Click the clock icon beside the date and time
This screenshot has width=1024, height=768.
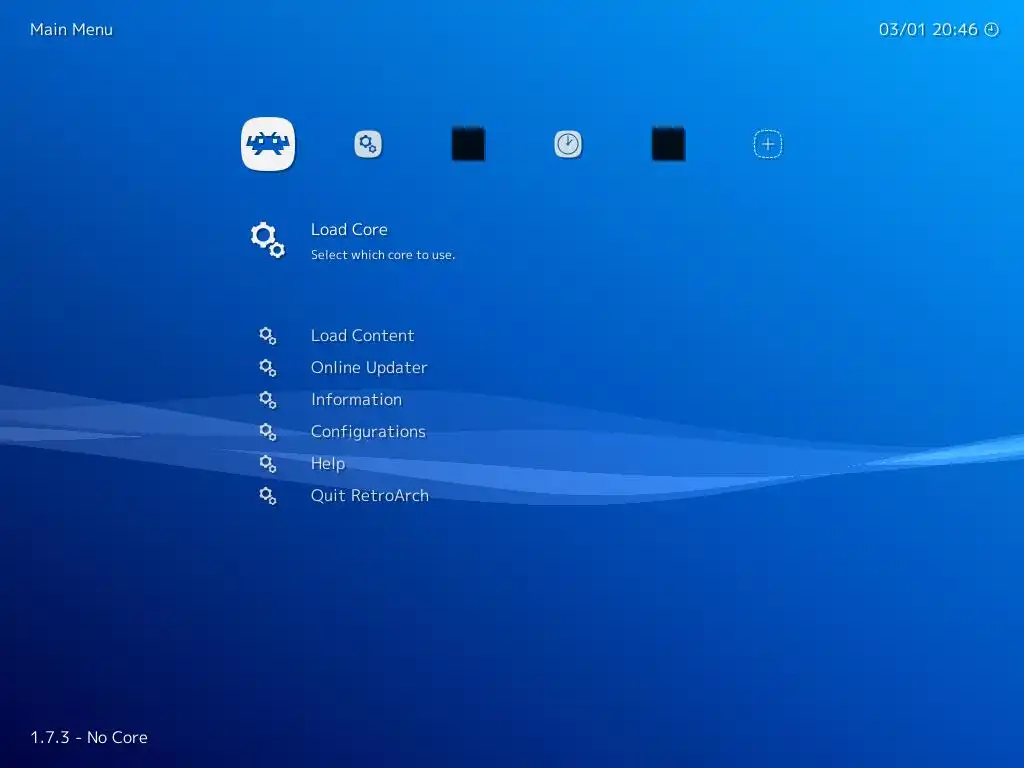point(991,29)
